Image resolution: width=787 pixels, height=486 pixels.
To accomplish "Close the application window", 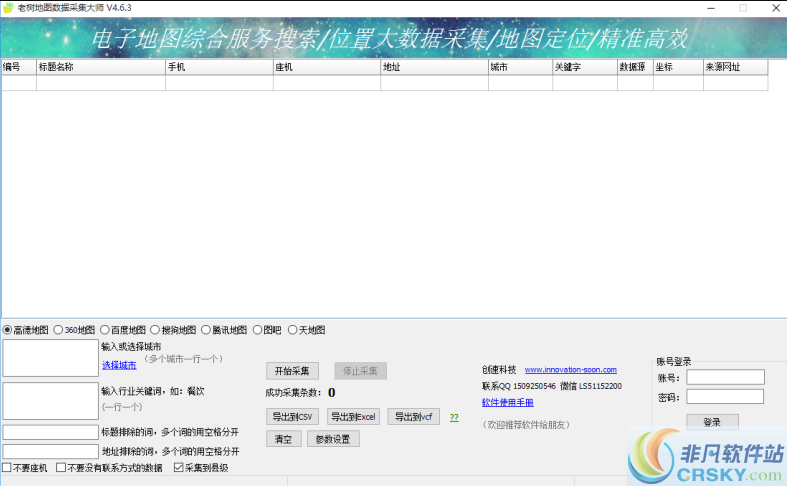I will click(776, 8).
